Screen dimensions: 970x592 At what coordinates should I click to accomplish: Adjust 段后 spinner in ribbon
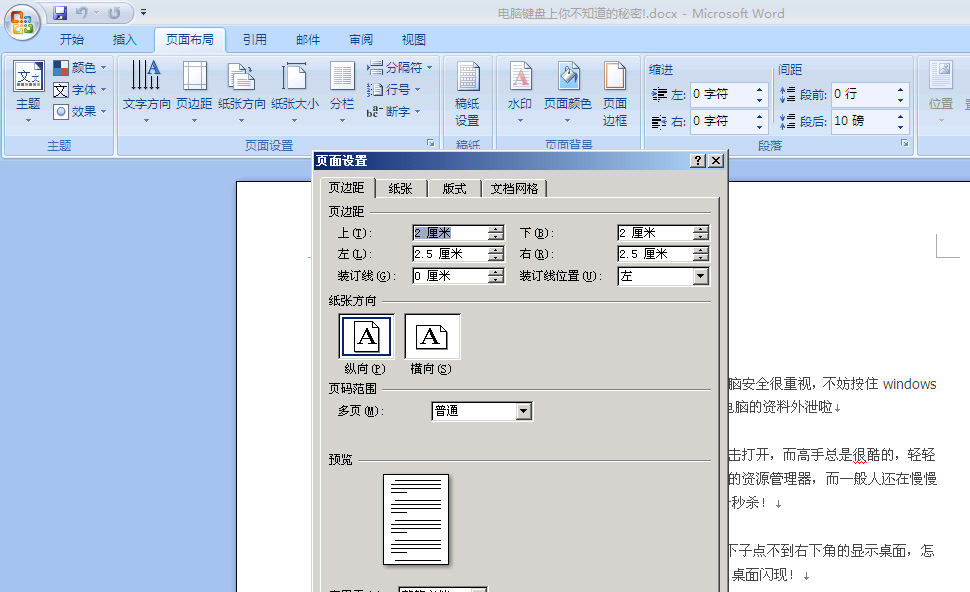(901, 122)
